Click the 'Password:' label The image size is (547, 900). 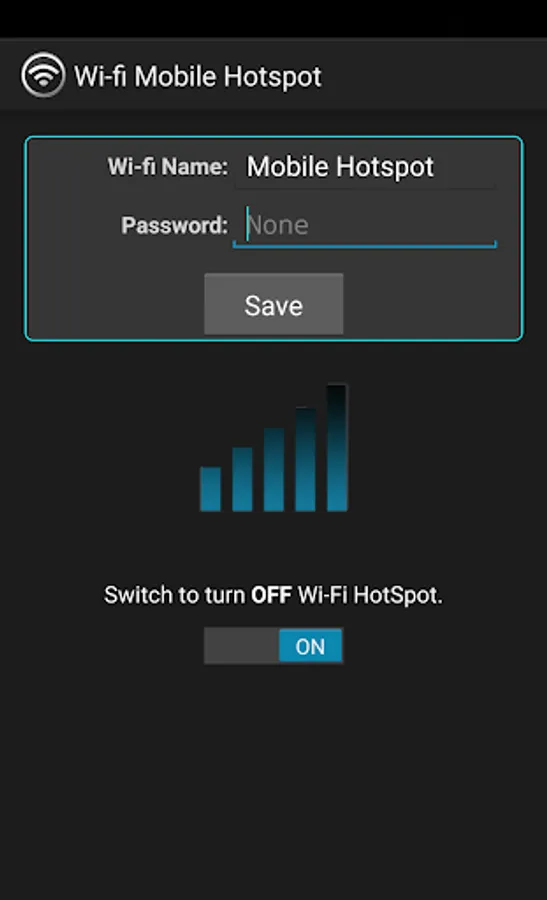pyautogui.click(x=174, y=225)
